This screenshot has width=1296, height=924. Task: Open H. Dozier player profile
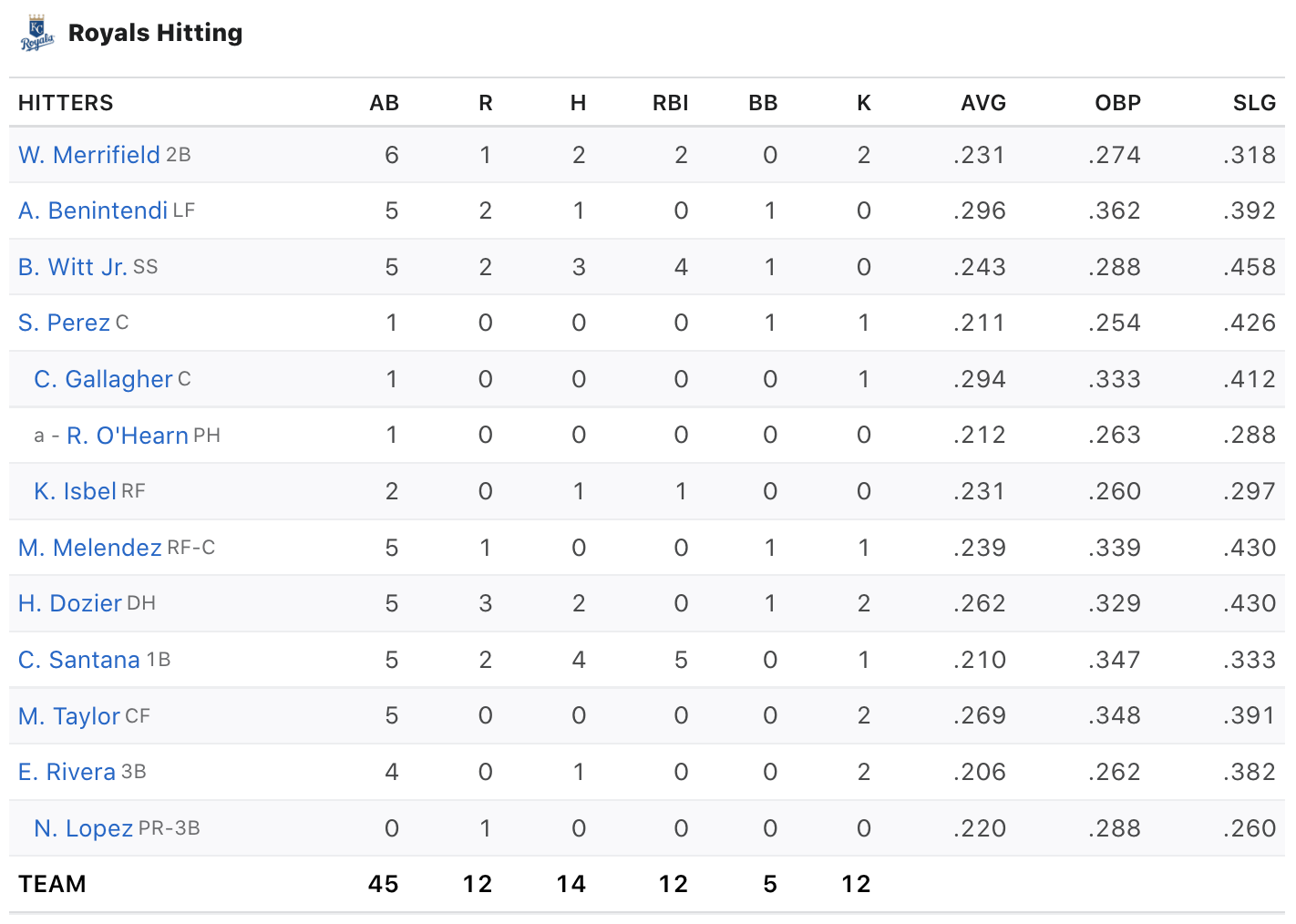click(x=70, y=603)
